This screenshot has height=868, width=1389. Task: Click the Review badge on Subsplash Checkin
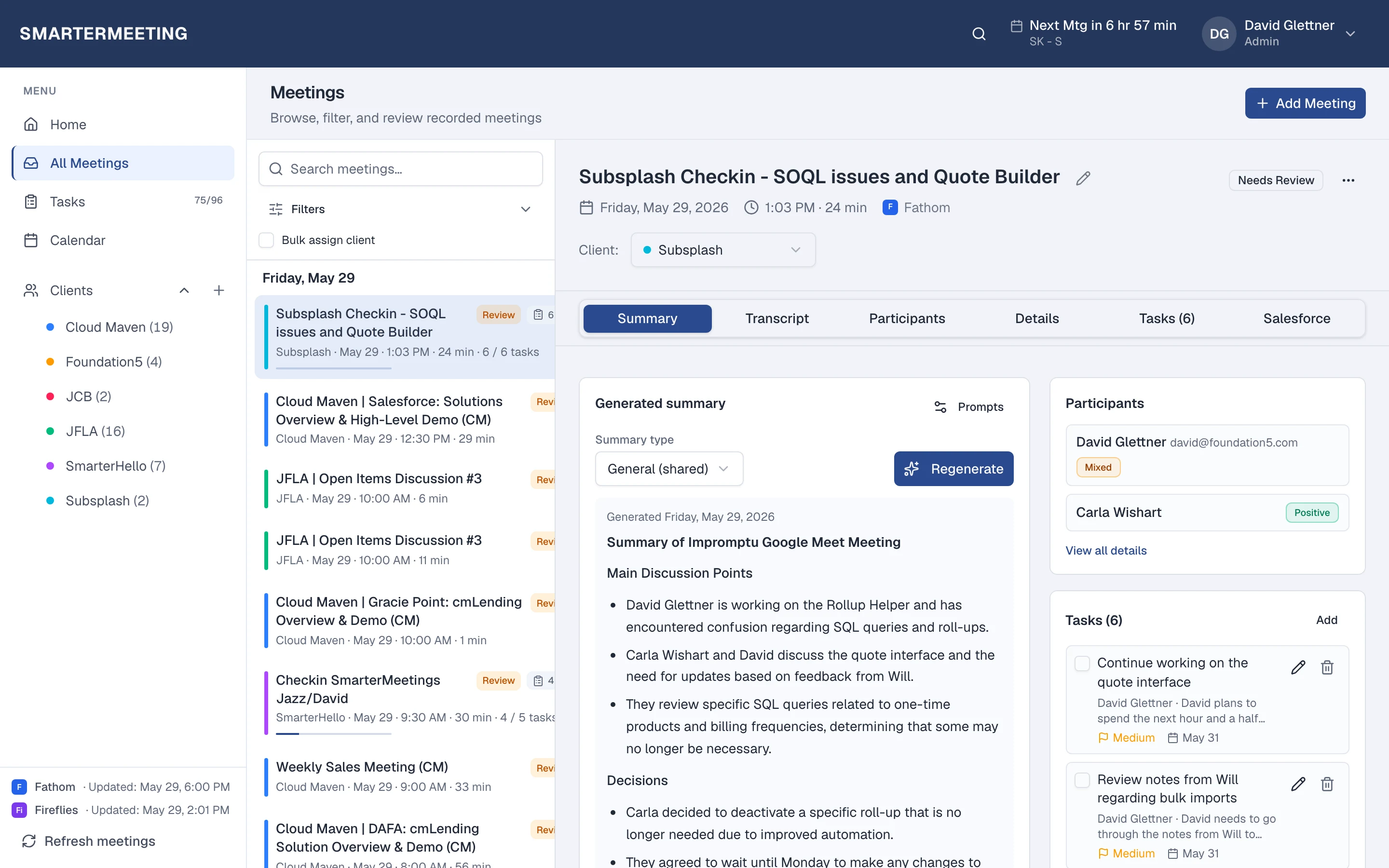click(x=498, y=314)
